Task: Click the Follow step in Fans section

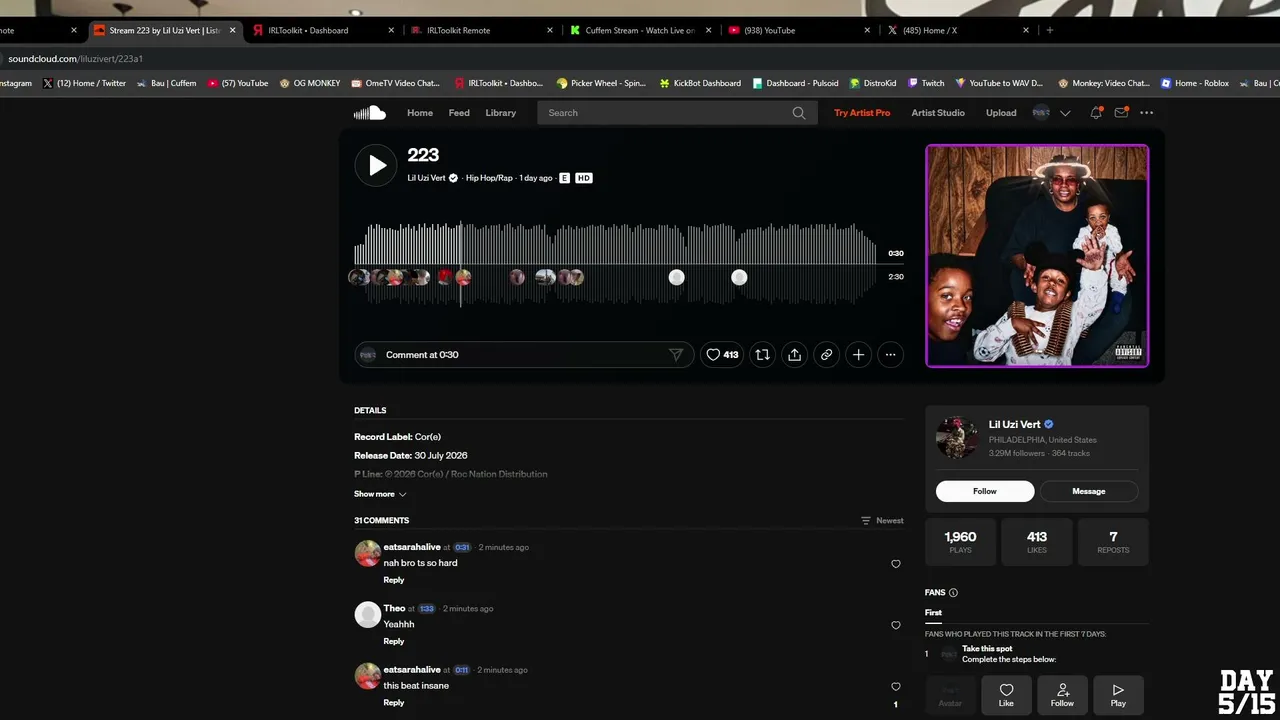Action: click(x=1062, y=695)
